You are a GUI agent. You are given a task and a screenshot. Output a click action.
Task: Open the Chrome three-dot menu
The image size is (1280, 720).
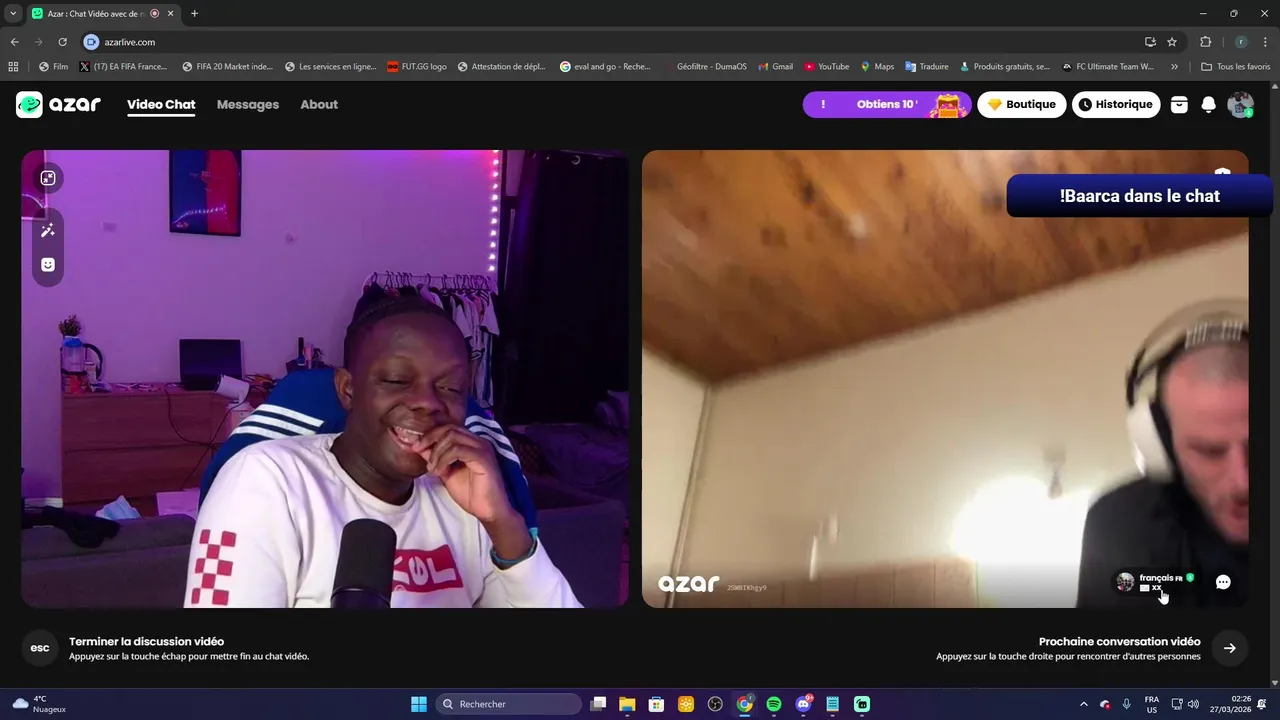click(1266, 42)
